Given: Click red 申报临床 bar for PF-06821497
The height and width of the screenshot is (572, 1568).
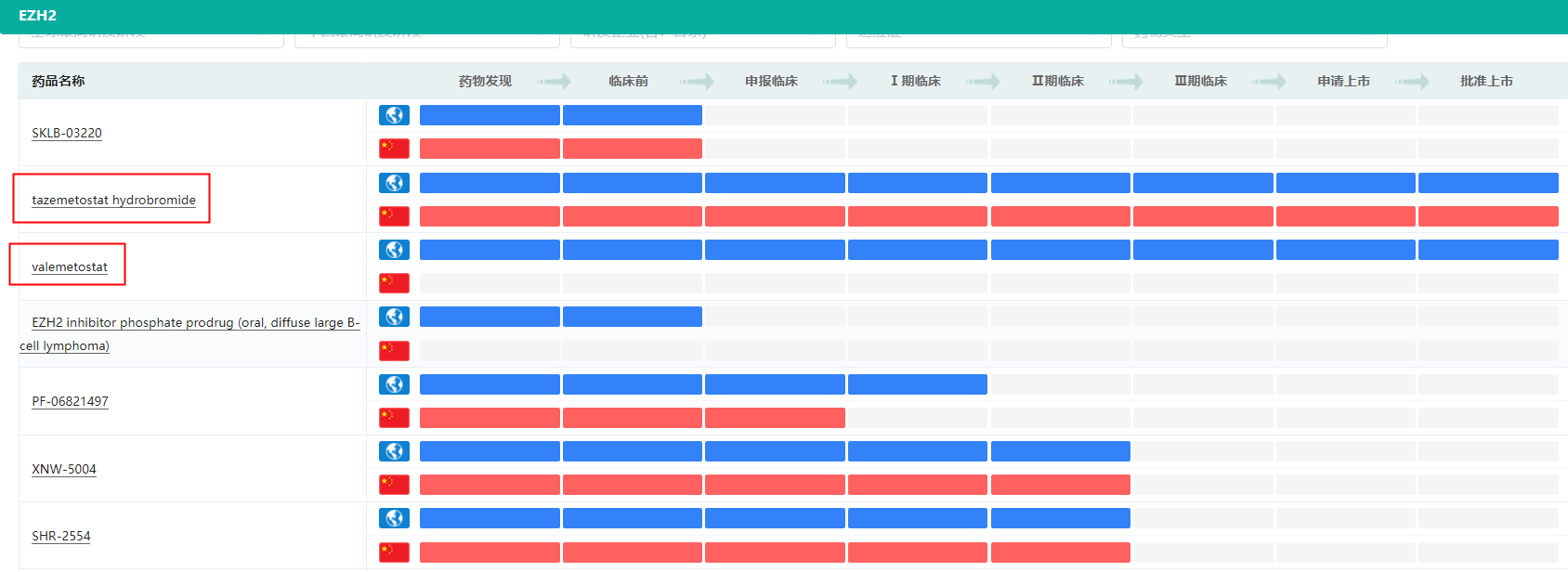Looking at the screenshot, I should coord(775,418).
